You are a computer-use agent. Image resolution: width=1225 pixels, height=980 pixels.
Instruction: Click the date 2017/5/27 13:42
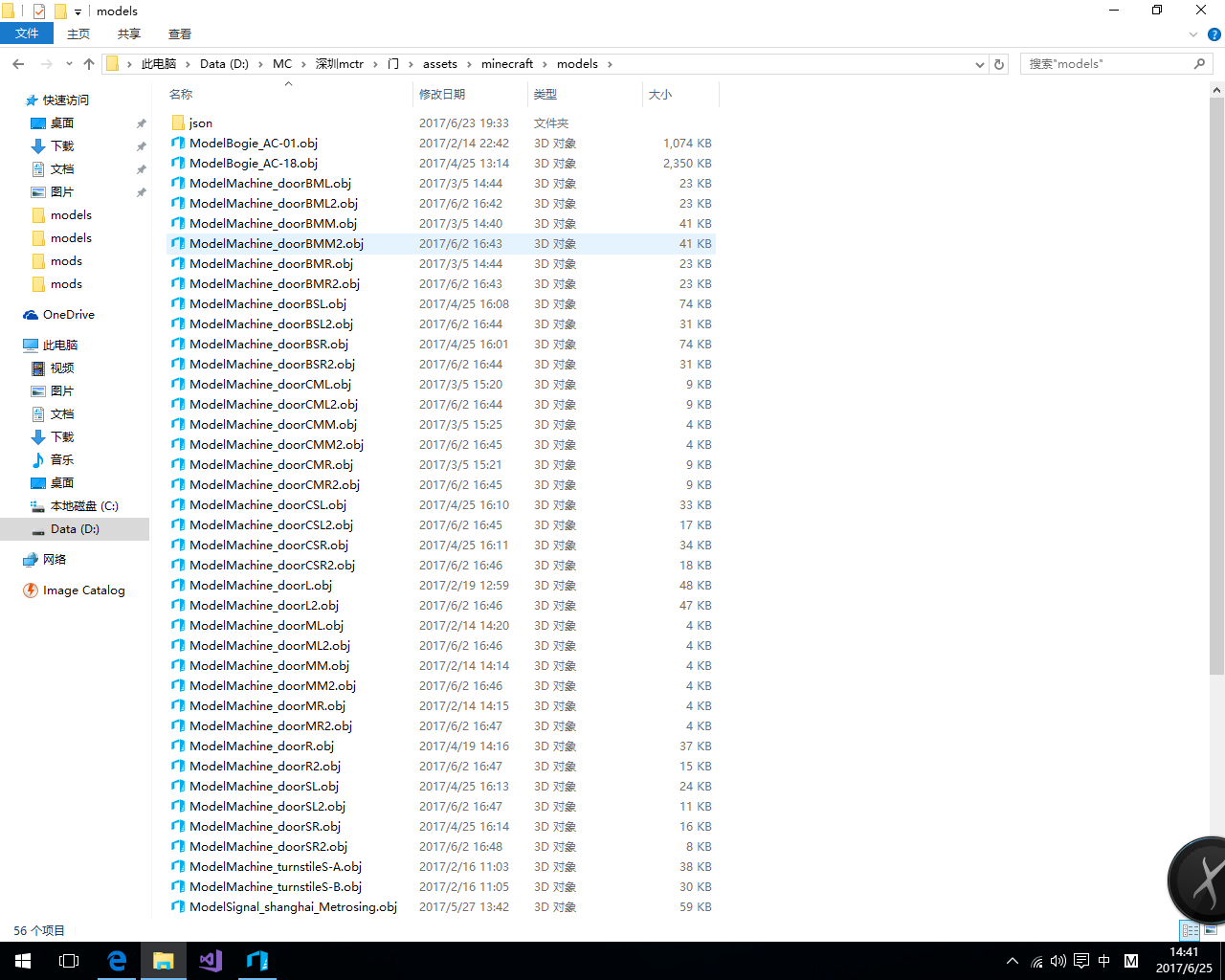coord(464,907)
